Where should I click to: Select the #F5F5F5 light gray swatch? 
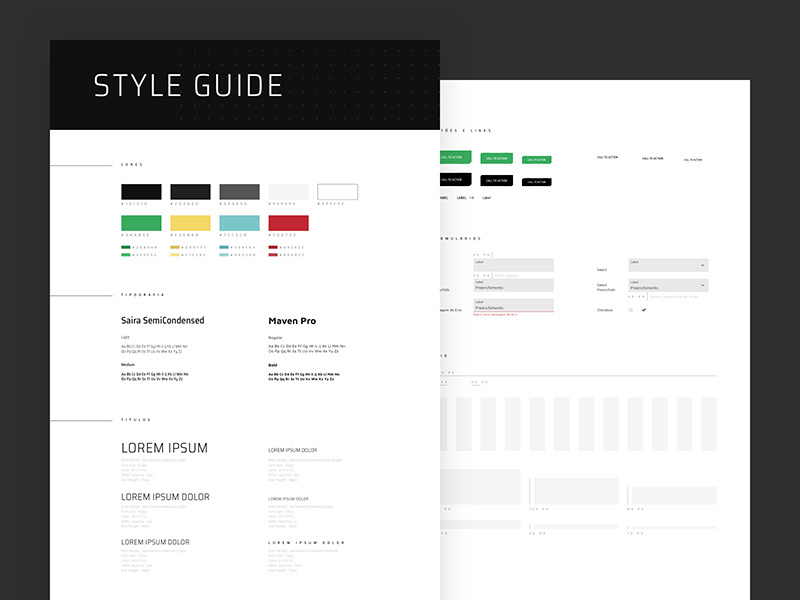(x=288, y=192)
